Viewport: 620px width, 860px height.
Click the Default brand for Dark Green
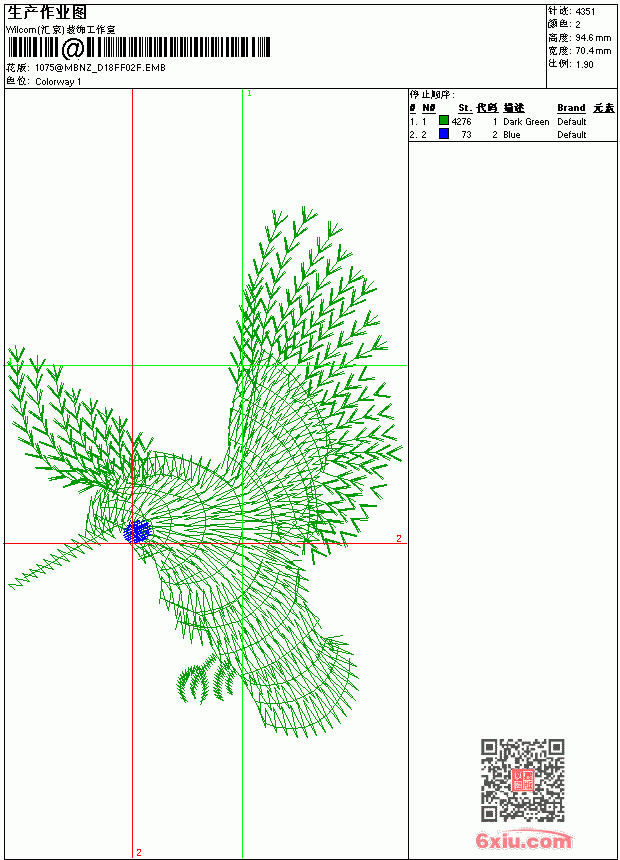point(572,121)
